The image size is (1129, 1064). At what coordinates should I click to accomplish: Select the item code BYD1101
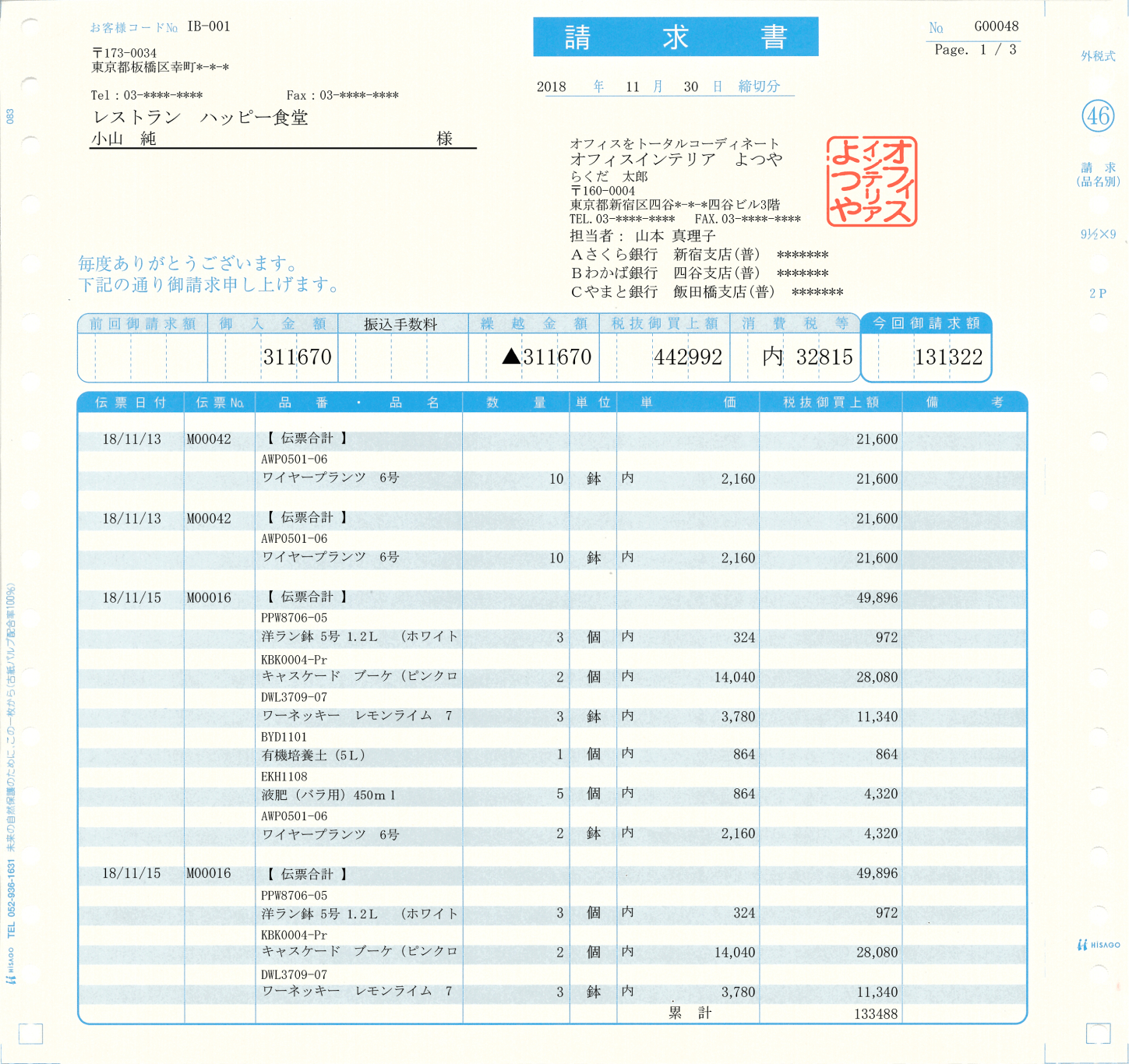(284, 737)
